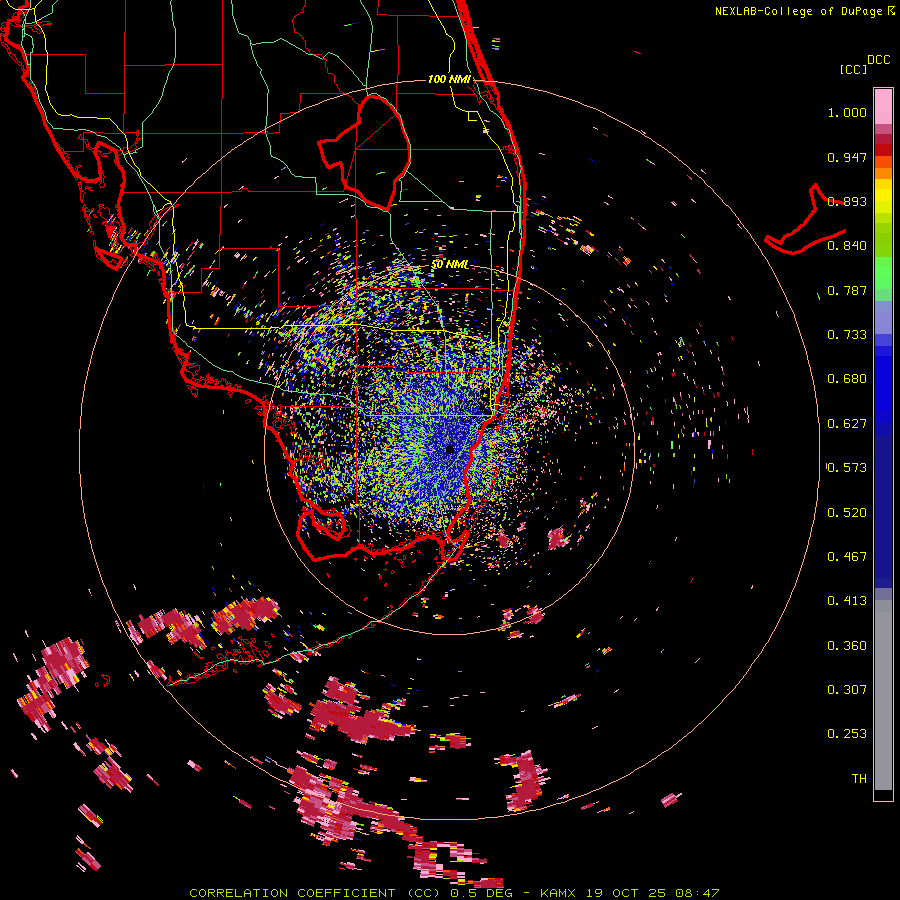Click the DCC label above the color bar
Viewport: 900px width, 900px height.
(878, 60)
